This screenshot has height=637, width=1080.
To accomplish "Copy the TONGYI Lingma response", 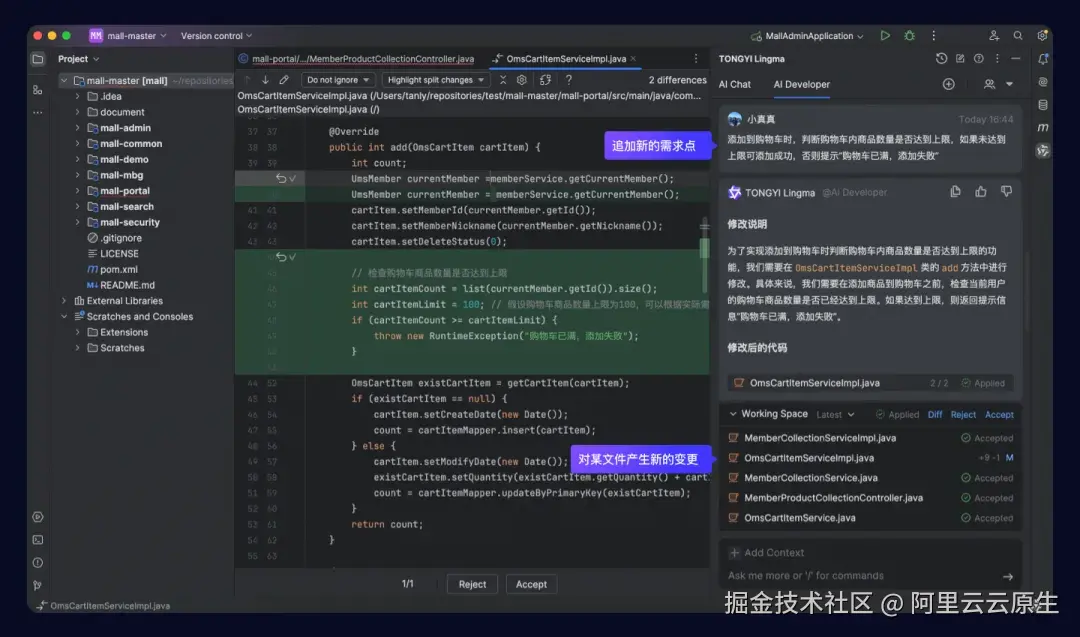I will tap(955, 192).
